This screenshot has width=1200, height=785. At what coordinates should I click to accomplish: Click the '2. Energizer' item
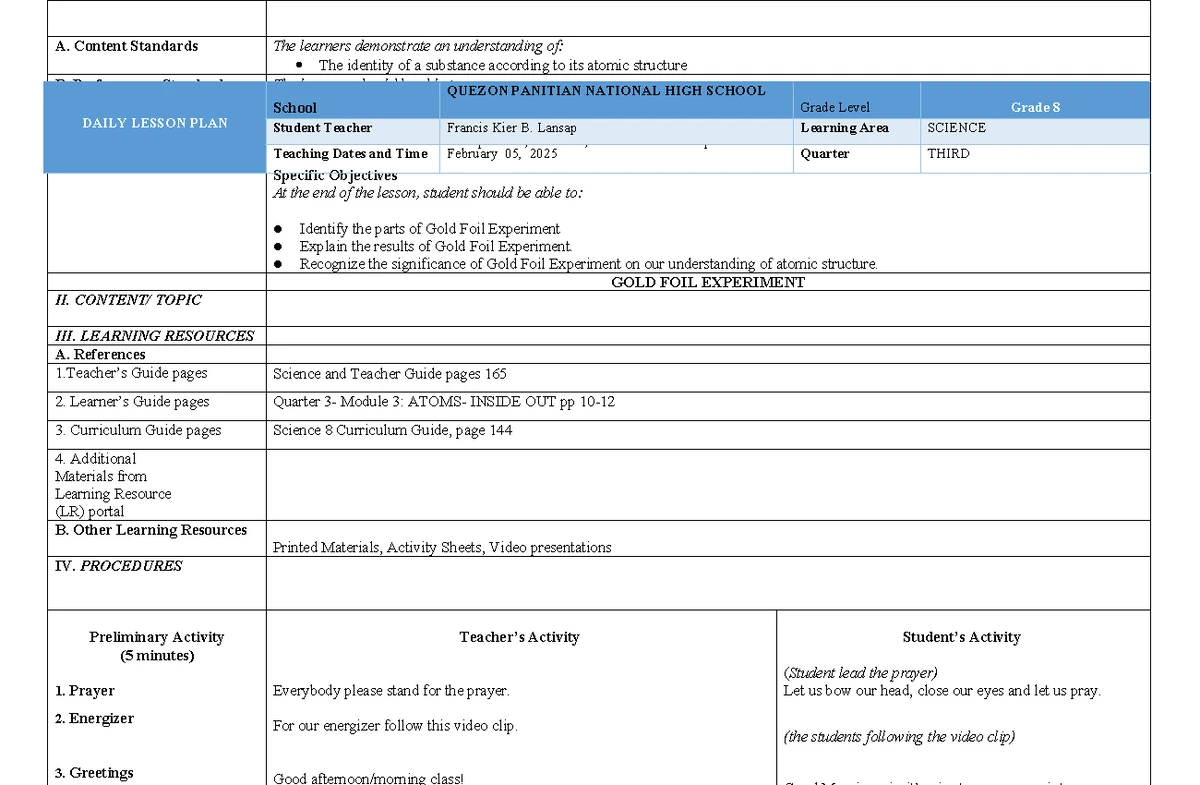coord(94,719)
